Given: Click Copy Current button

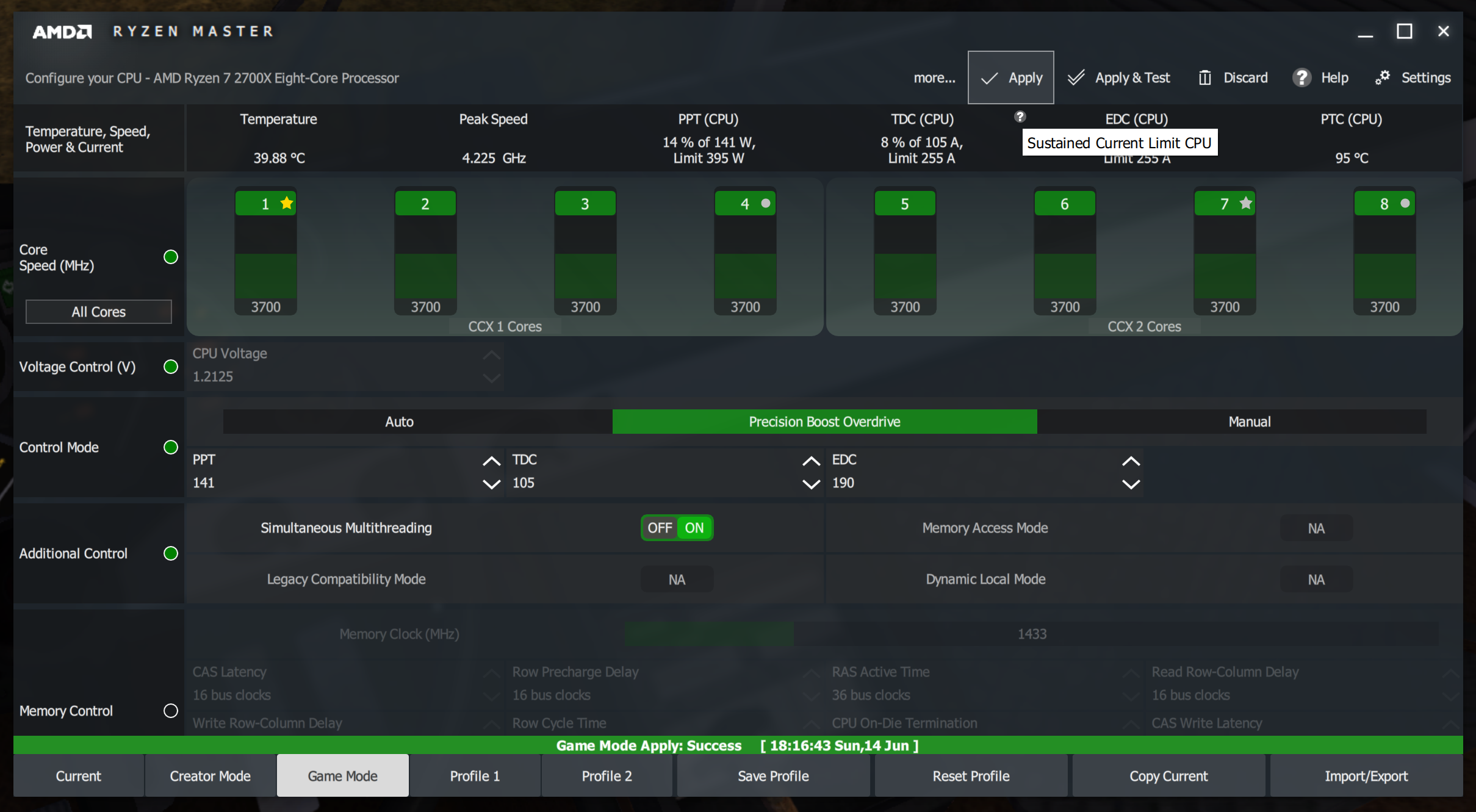Looking at the screenshot, I should [1168, 775].
